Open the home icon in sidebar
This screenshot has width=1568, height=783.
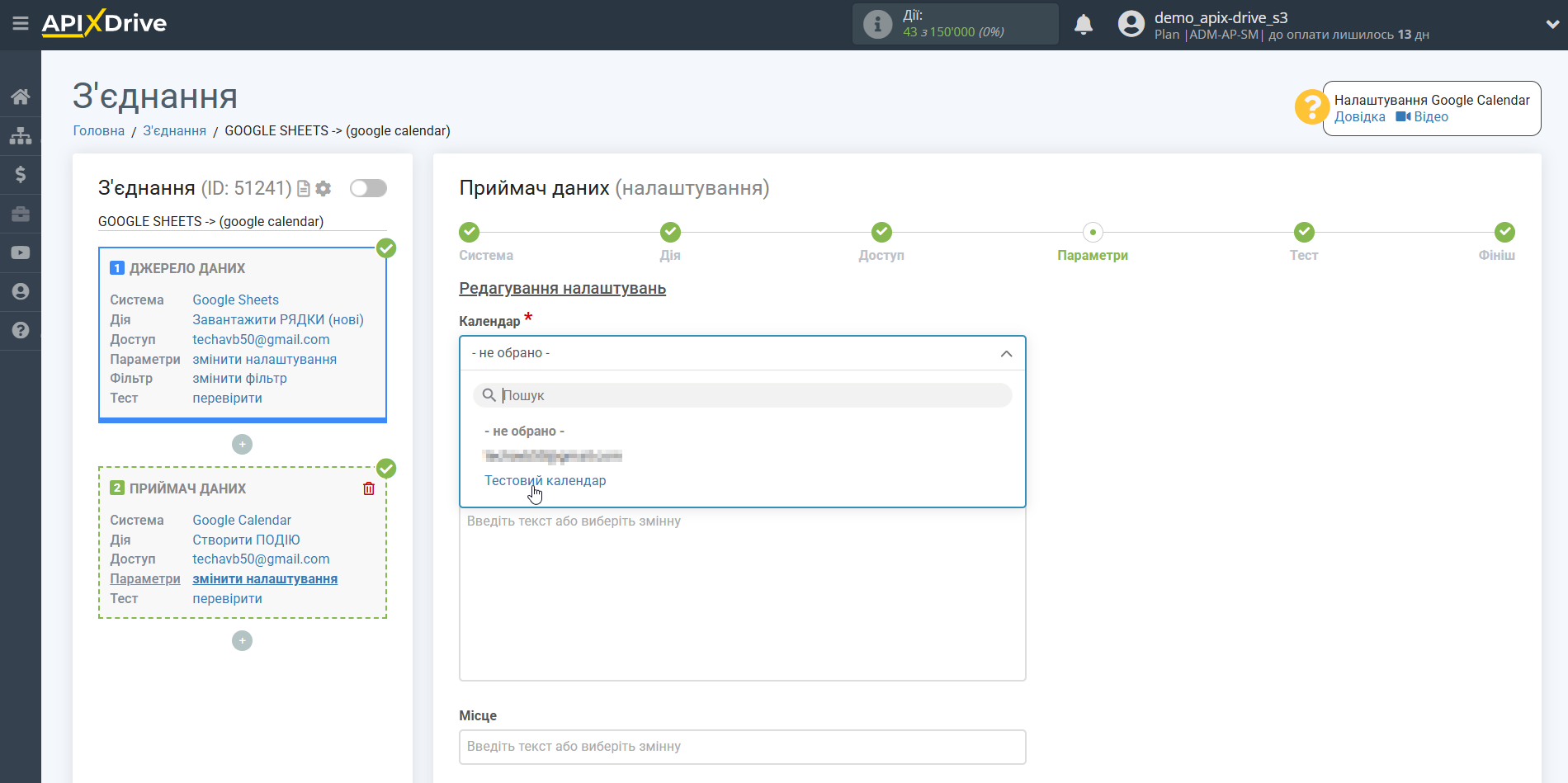(21, 97)
